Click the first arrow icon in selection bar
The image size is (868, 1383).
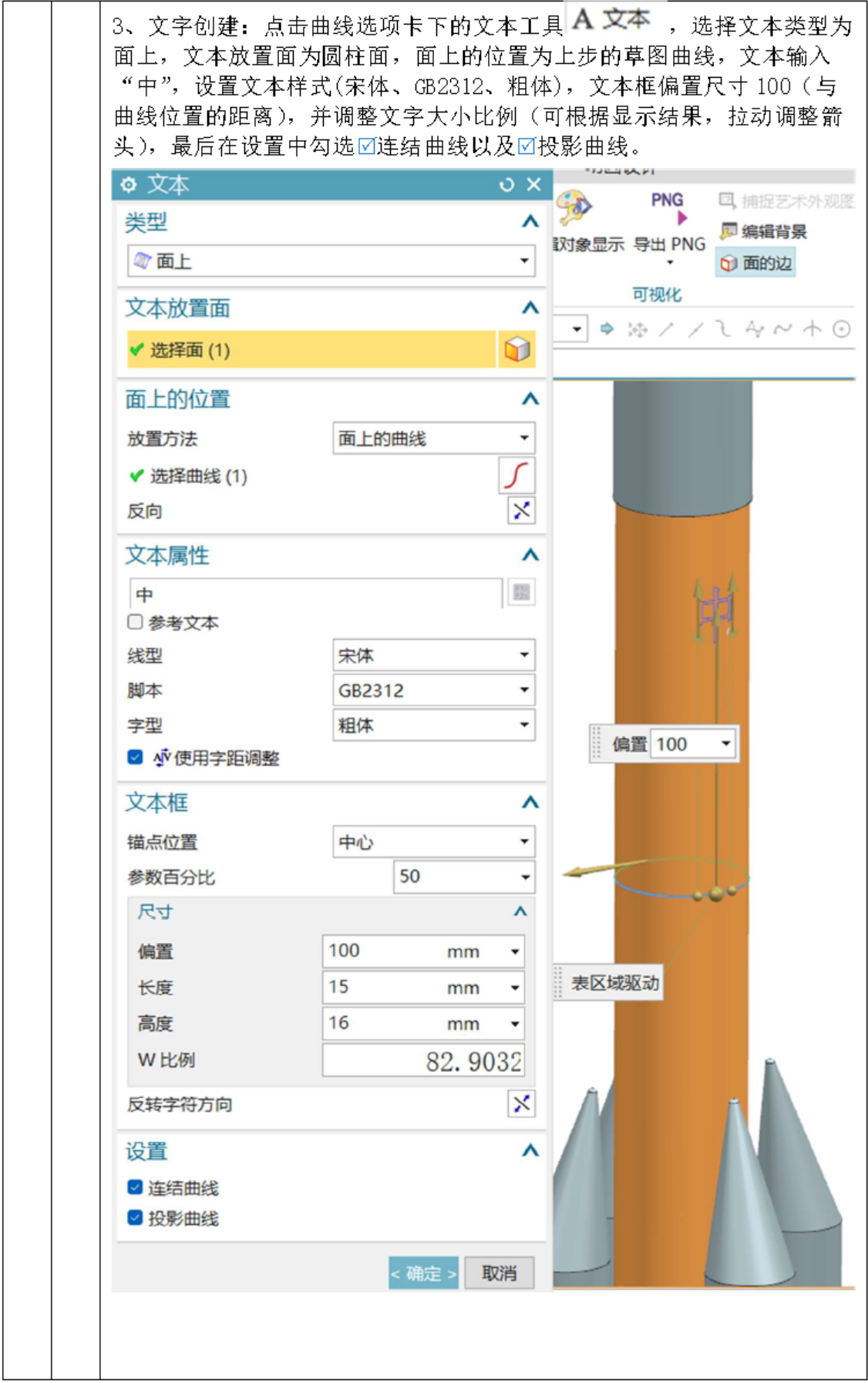pyautogui.click(x=607, y=329)
